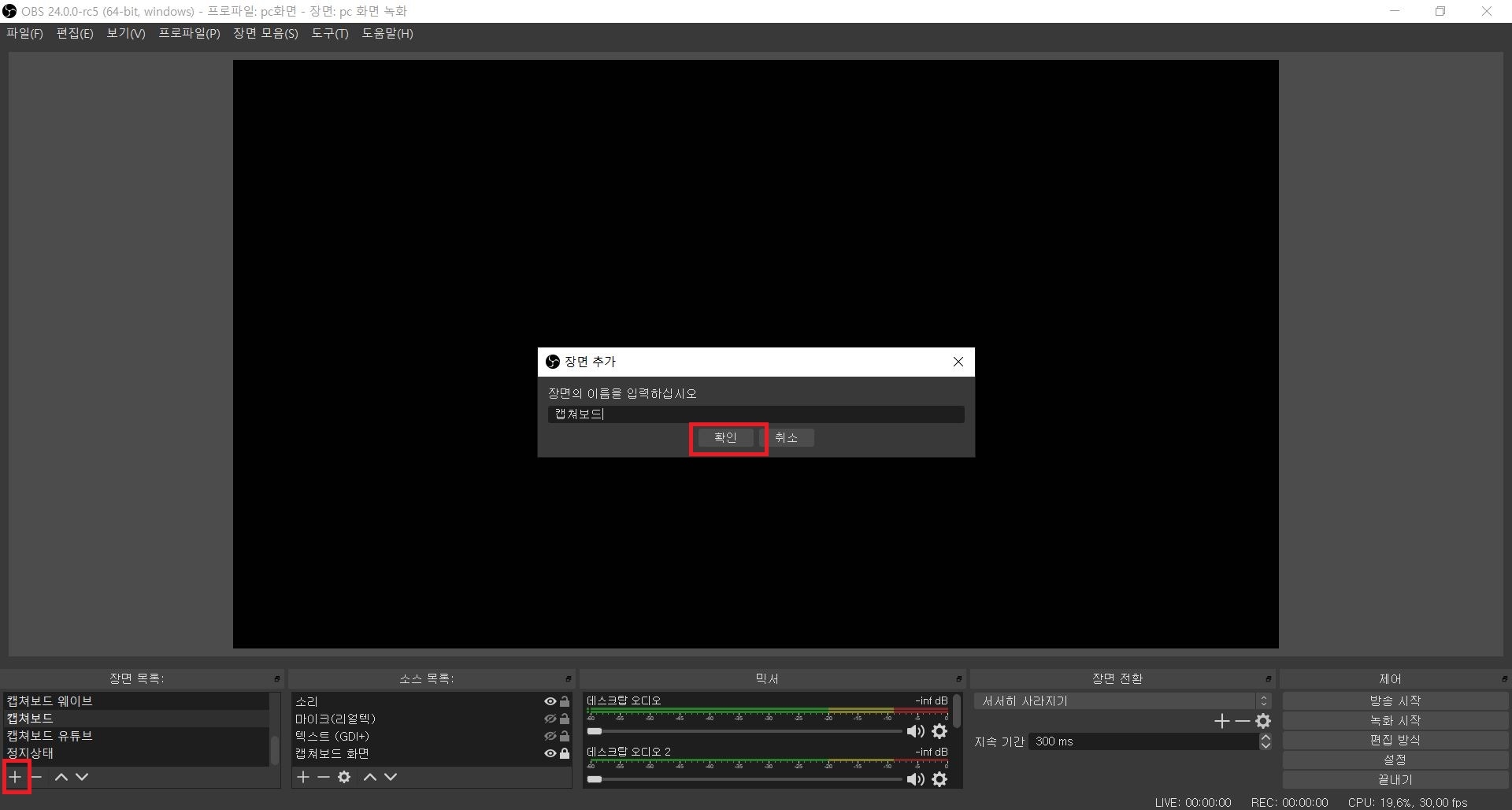Increase 지속 기간 duration with up arrow
Image resolution: width=1512 pixels, height=810 pixels.
1266,738
